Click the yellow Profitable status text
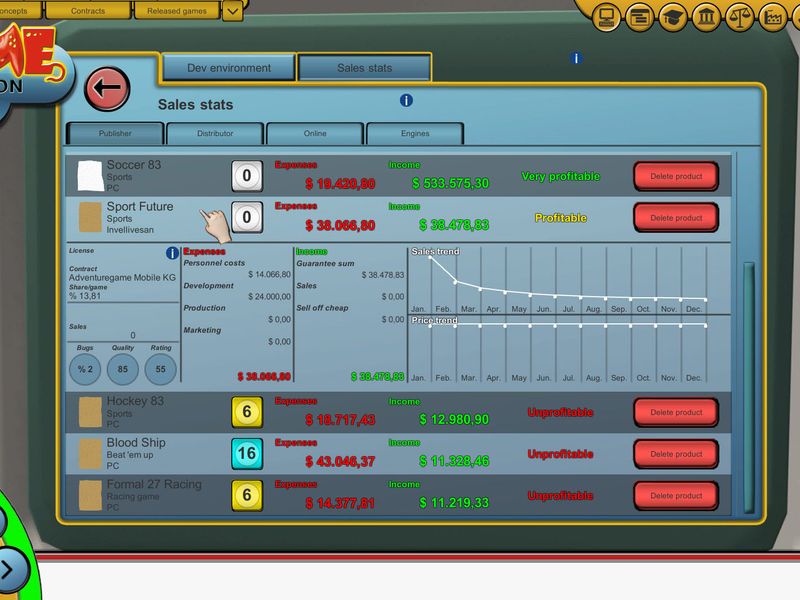800x600 pixels. coord(560,218)
